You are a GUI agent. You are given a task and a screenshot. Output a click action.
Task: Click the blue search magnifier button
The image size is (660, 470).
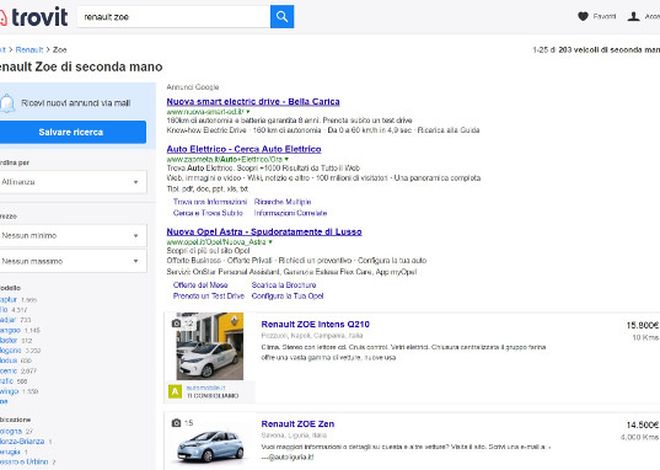click(282, 17)
